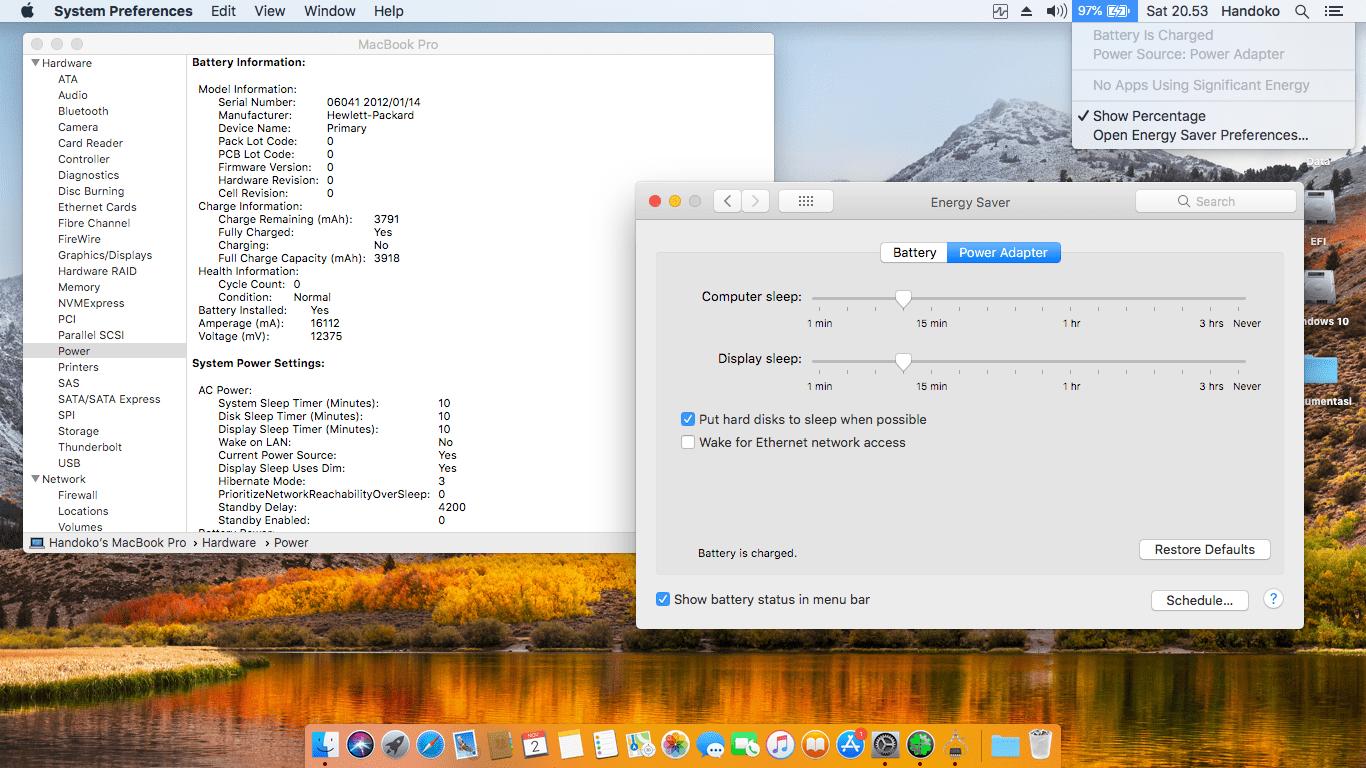The image size is (1366, 768).
Task: Choose Open Energy Saver Preferences menu item
Action: point(1200,135)
